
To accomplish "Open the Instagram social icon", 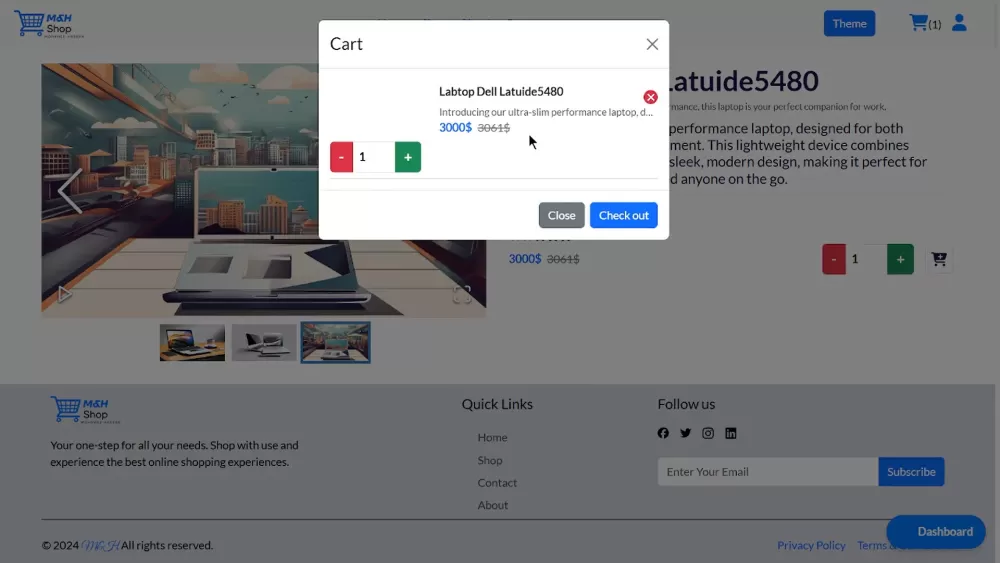I will tap(708, 433).
